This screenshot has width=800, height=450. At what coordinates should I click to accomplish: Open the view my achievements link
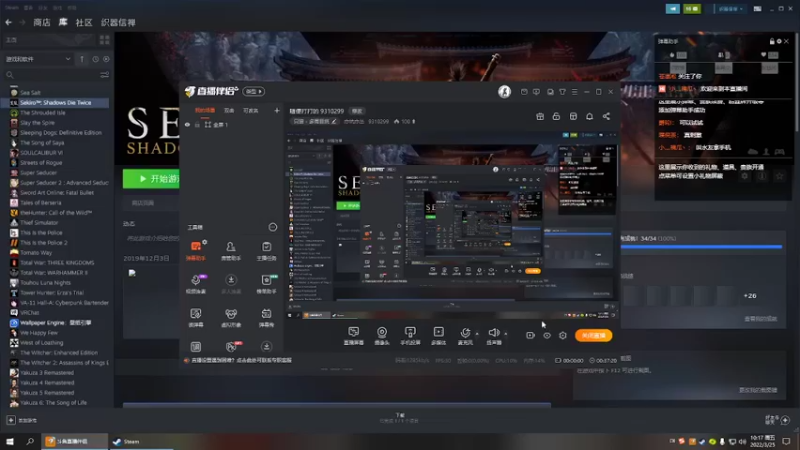(x=760, y=319)
